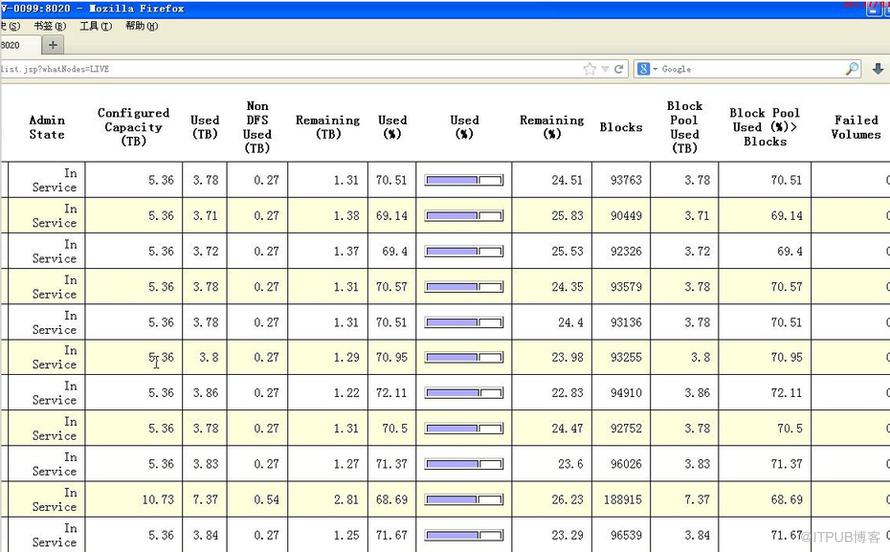Image resolution: width=890 pixels, height=552 pixels.
Task: Click the usage bar in the 94910 blocks row
Action: [464, 393]
